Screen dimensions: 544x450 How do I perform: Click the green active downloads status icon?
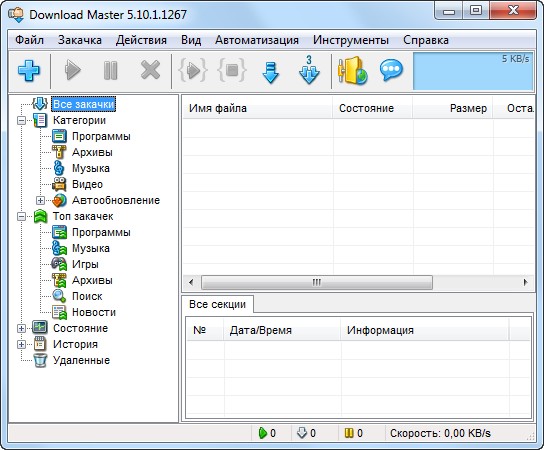click(263, 433)
